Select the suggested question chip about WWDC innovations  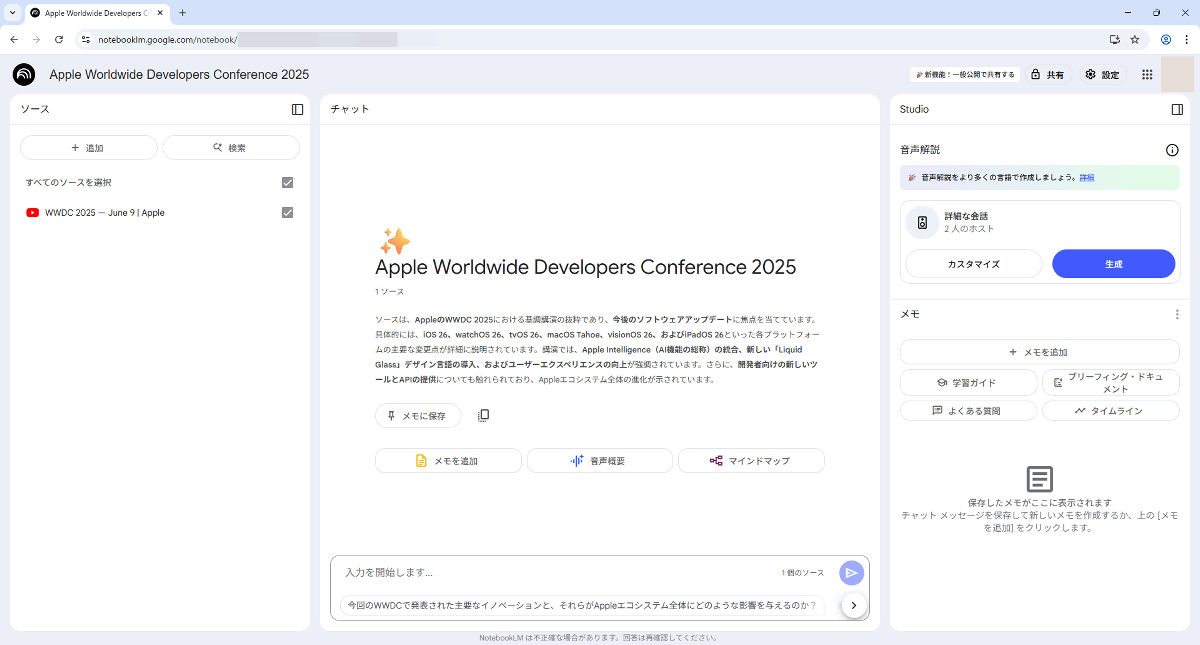[x=582, y=605]
